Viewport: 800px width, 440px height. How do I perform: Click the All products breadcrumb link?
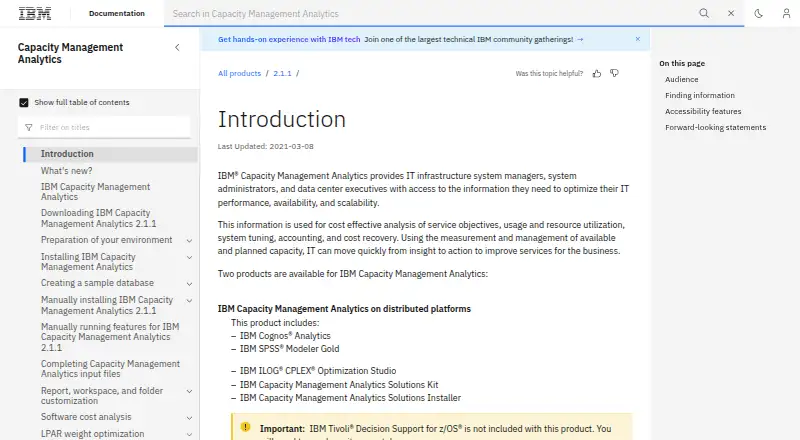coord(239,74)
